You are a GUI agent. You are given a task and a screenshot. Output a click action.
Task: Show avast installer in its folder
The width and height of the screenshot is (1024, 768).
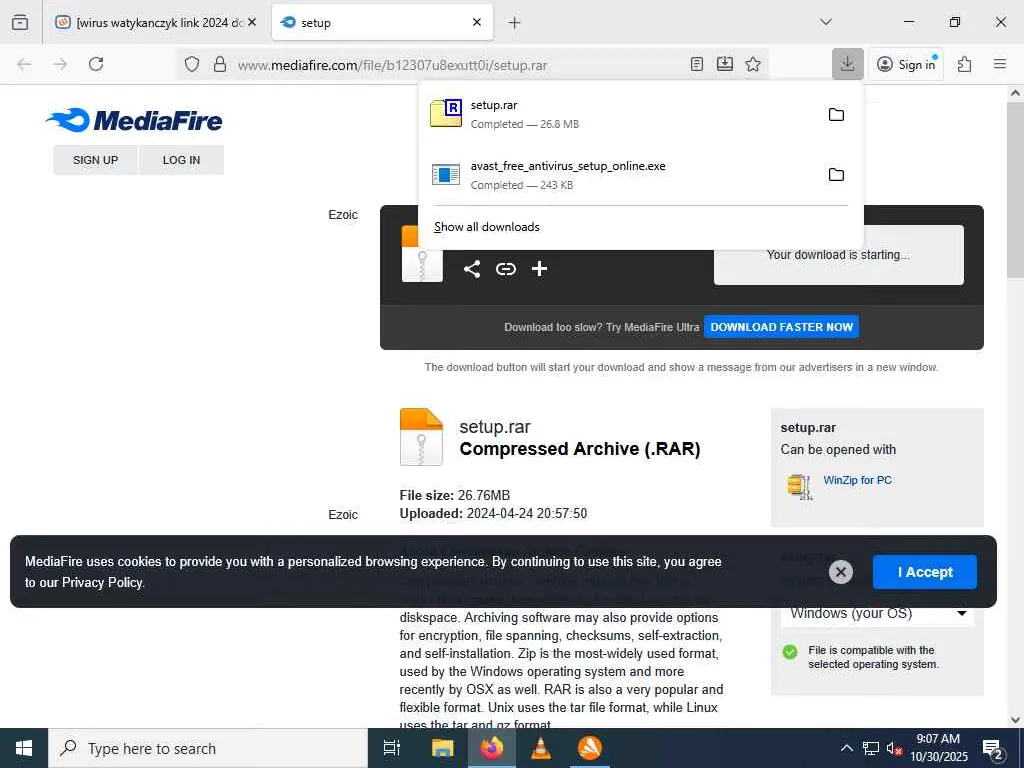836,174
